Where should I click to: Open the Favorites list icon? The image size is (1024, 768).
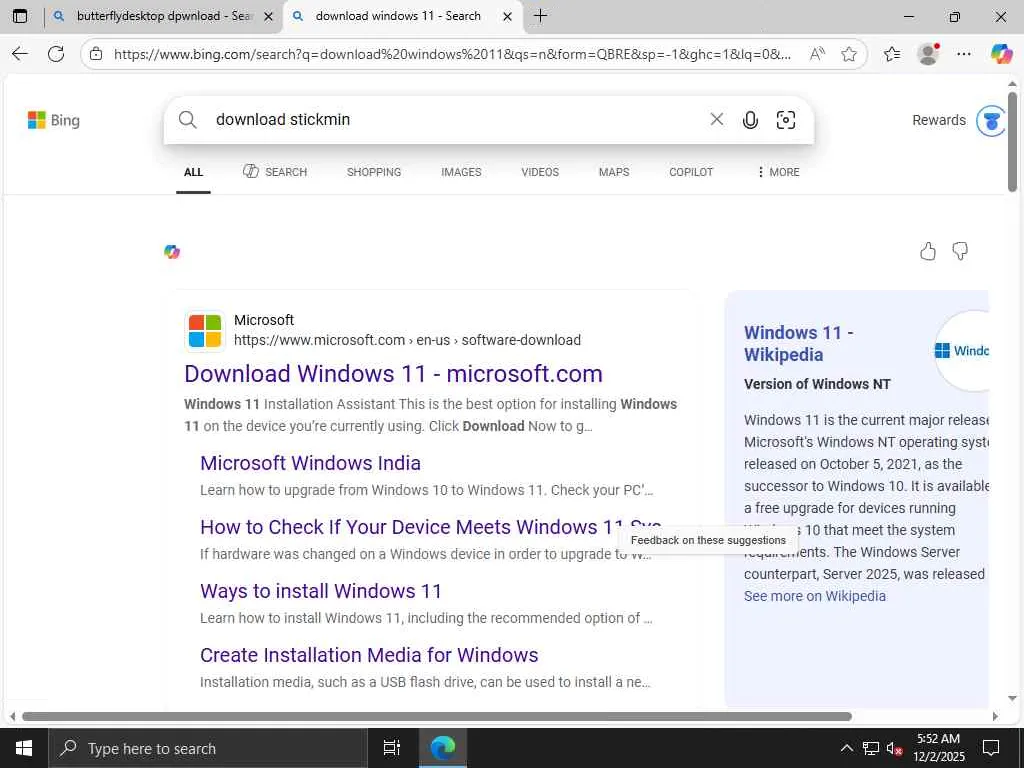point(892,54)
